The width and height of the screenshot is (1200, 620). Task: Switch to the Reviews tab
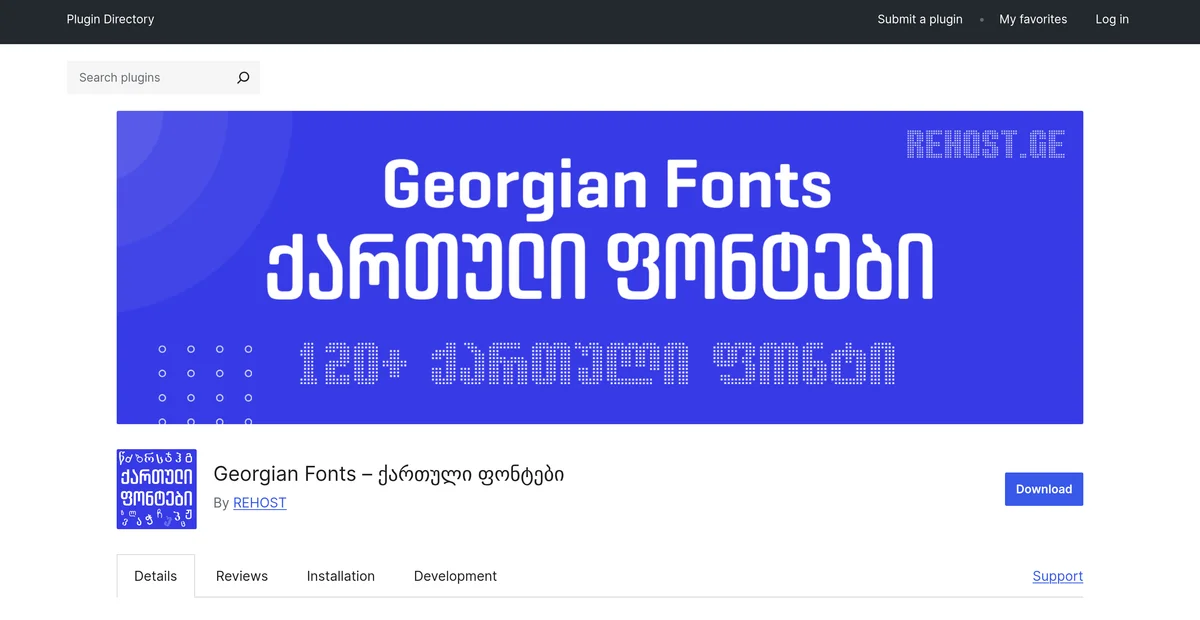pyautogui.click(x=242, y=576)
